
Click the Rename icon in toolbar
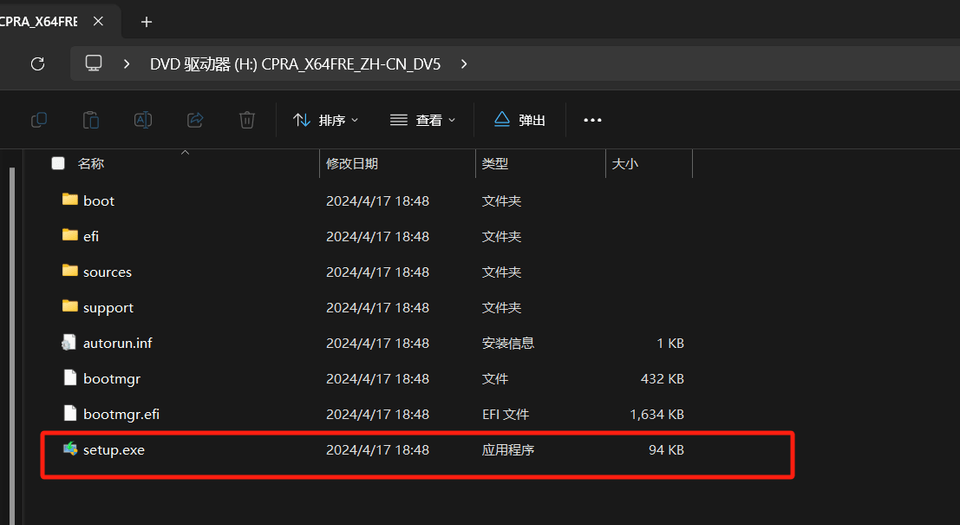tap(143, 120)
